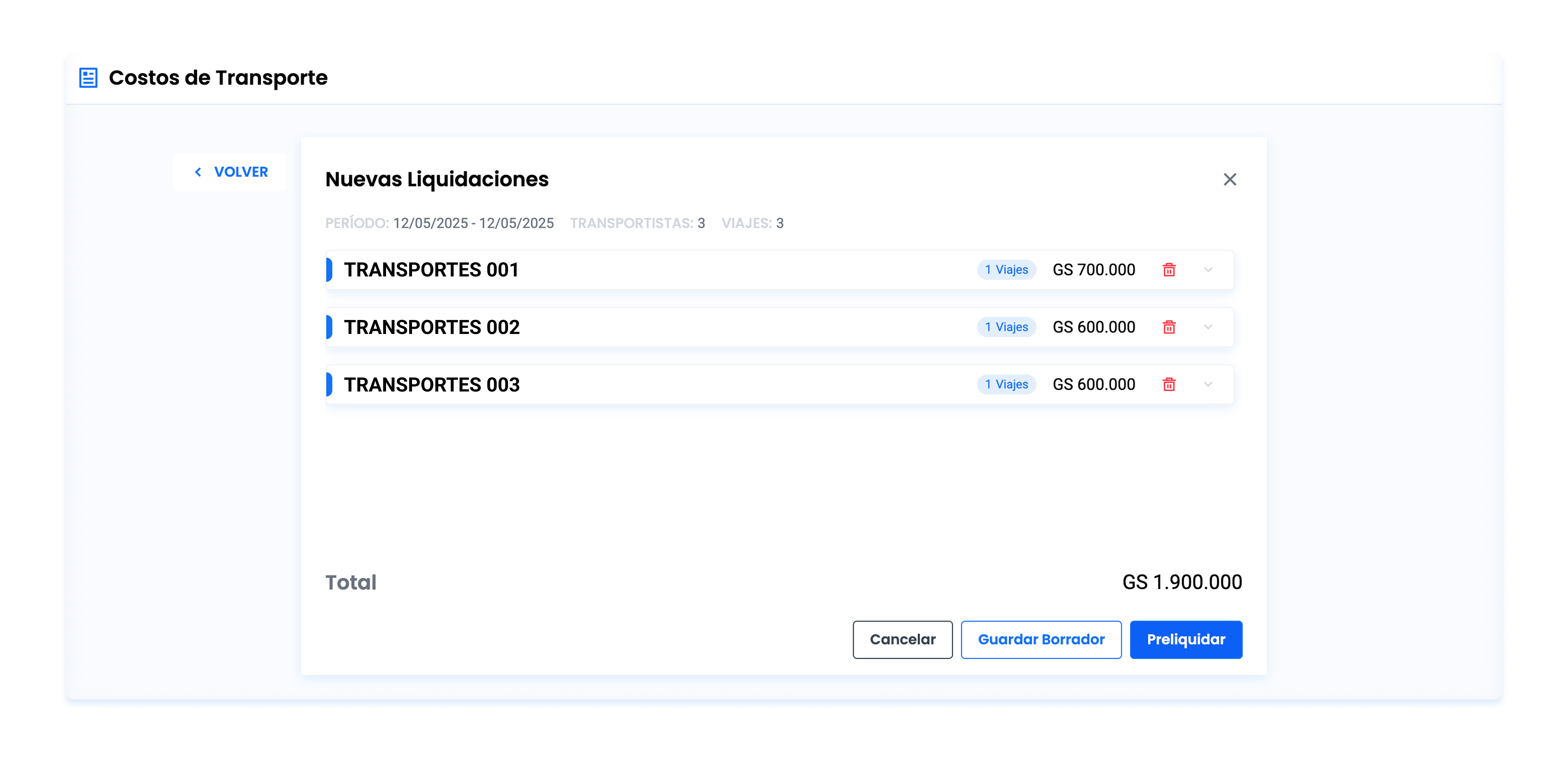Expand the TRANSPORTES 003 row chevron
This screenshot has width=1568, height=783.
tap(1208, 384)
